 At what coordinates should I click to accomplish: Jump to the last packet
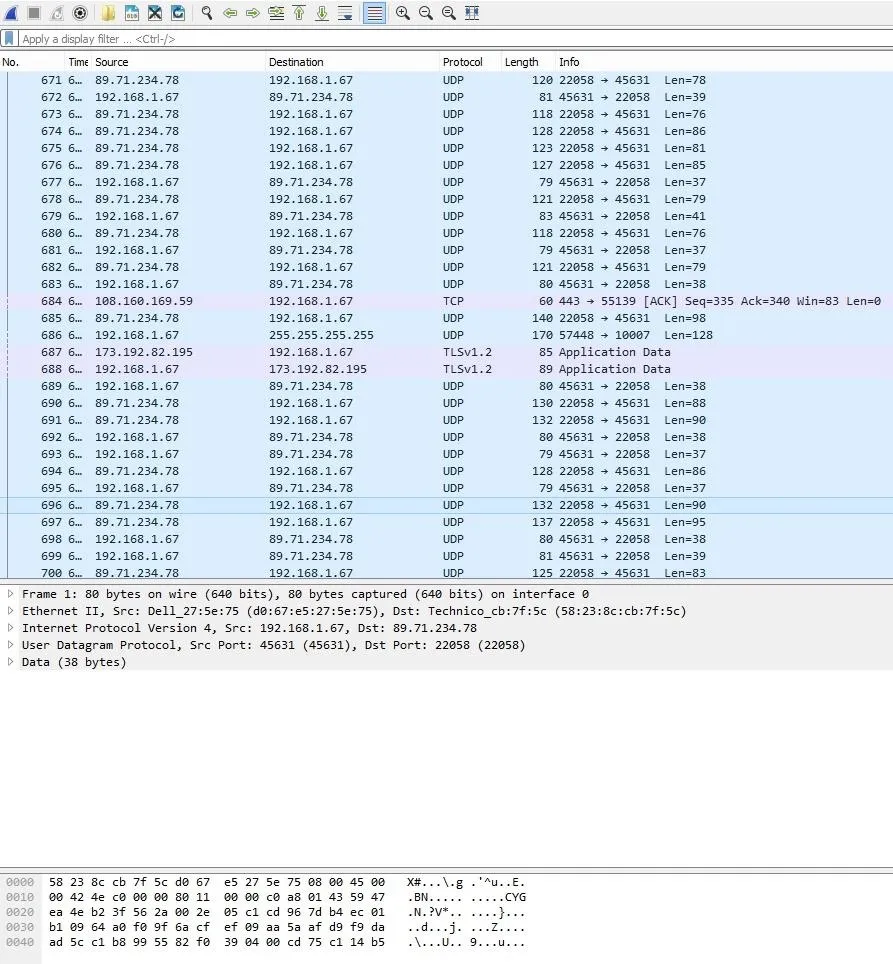[x=322, y=13]
